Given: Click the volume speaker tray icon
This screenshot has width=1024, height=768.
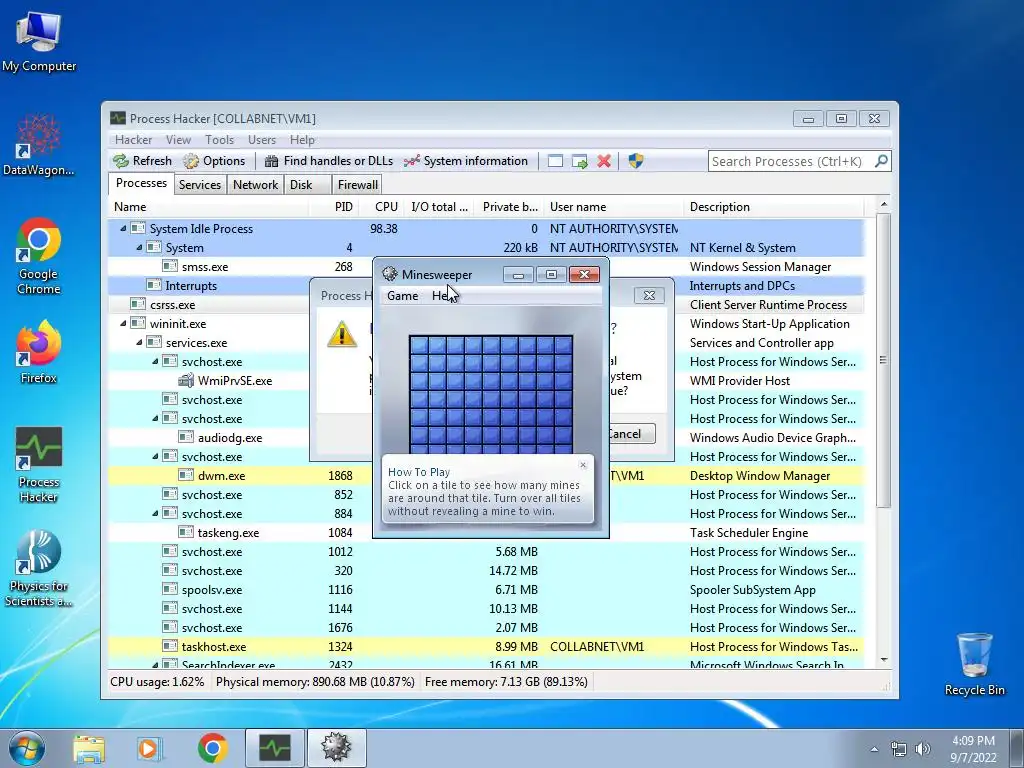Looking at the screenshot, I should (923, 749).
